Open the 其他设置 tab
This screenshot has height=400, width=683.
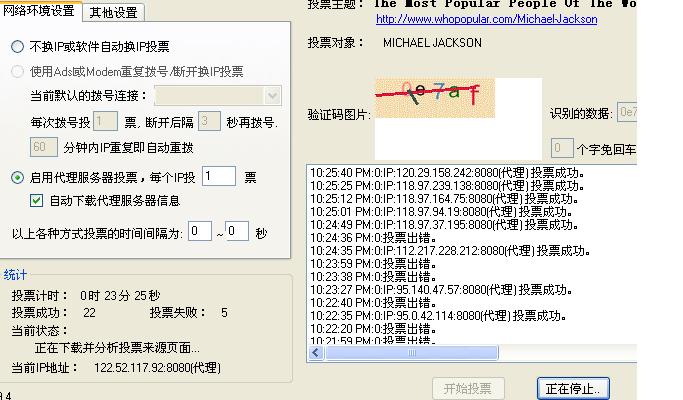click(x=113, y=12)
